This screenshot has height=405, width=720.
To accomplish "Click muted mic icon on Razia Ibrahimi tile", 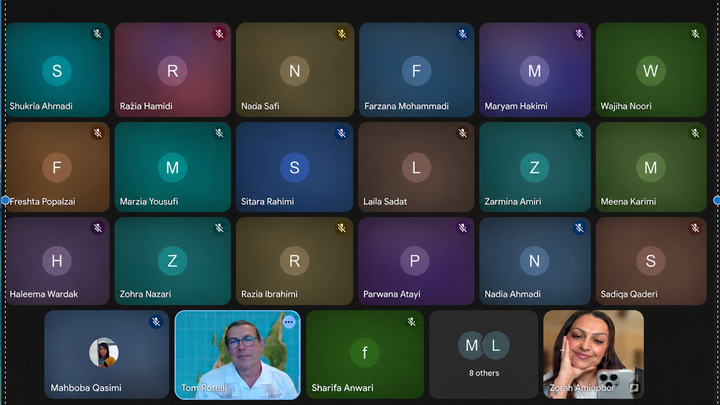I will coord(342,228).
